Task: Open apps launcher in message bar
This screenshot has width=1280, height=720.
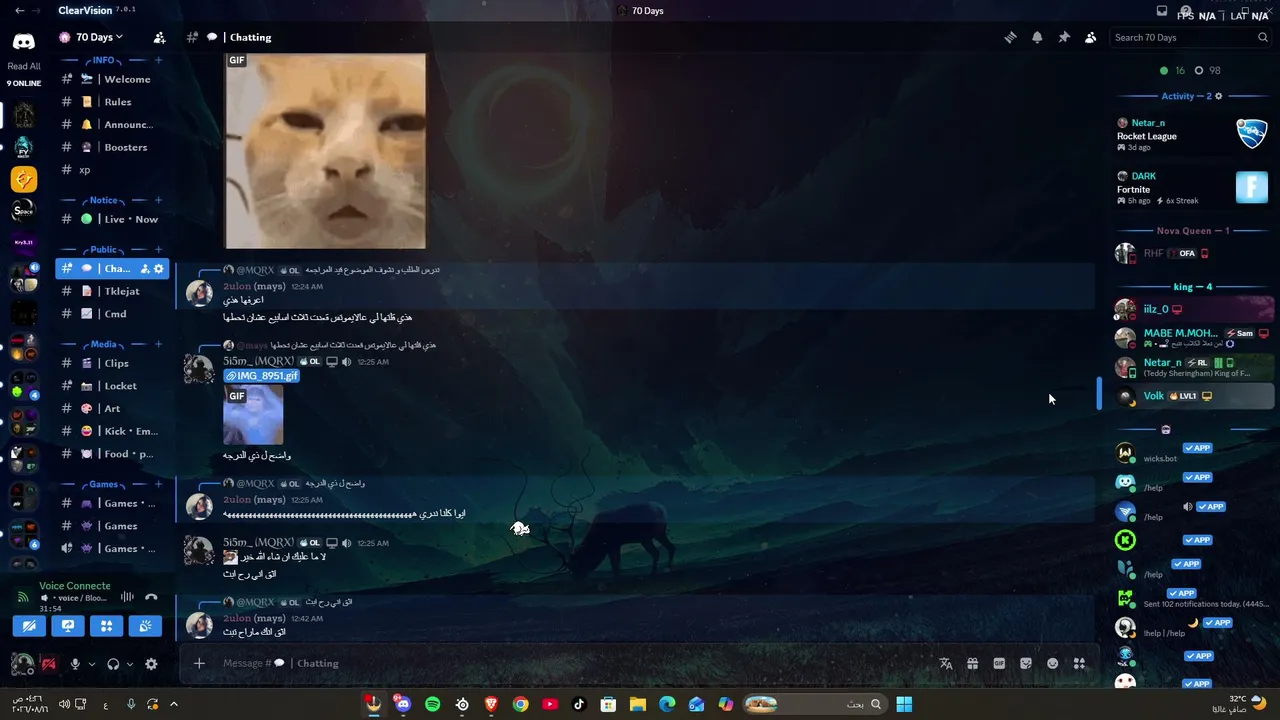Action: [1079, 663]
